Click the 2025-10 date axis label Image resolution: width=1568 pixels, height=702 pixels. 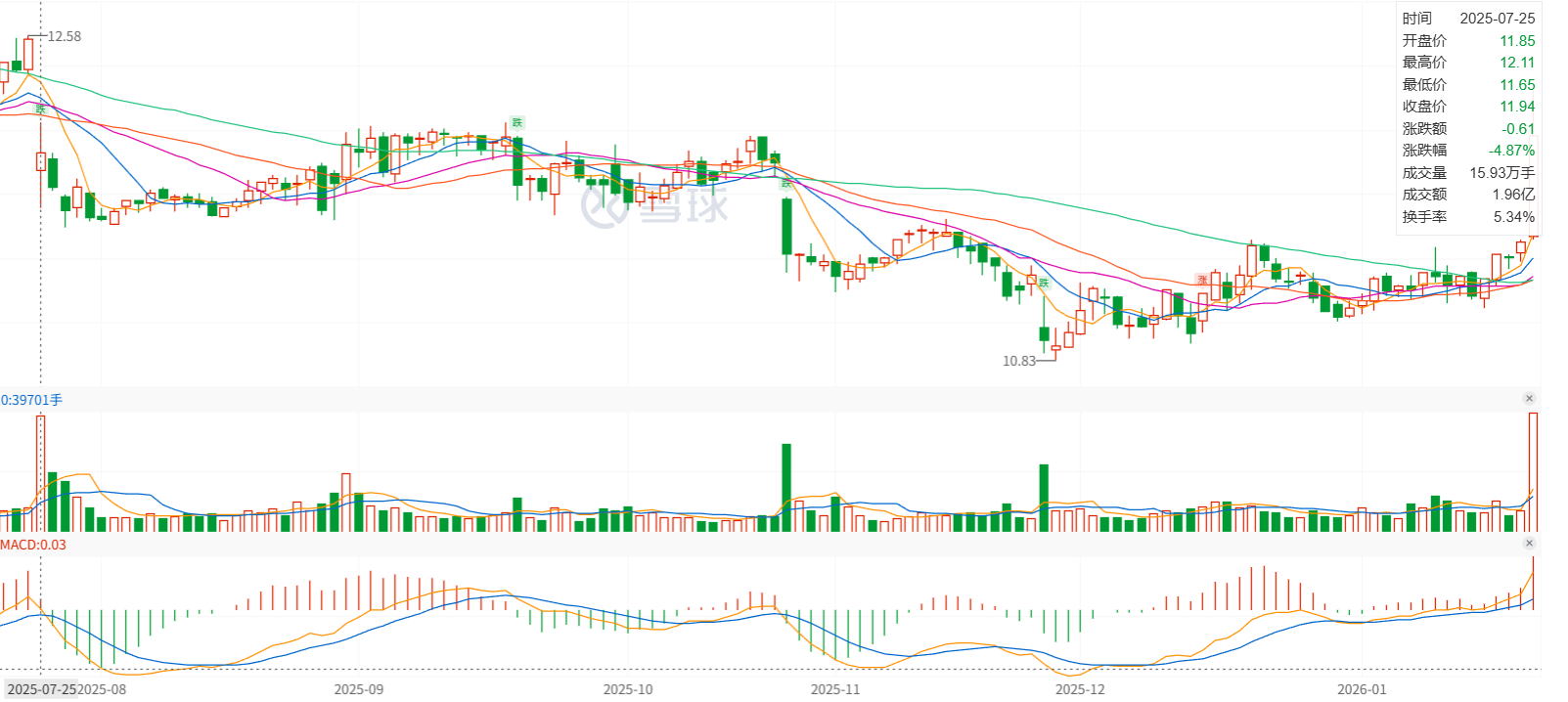coord(627,689)
